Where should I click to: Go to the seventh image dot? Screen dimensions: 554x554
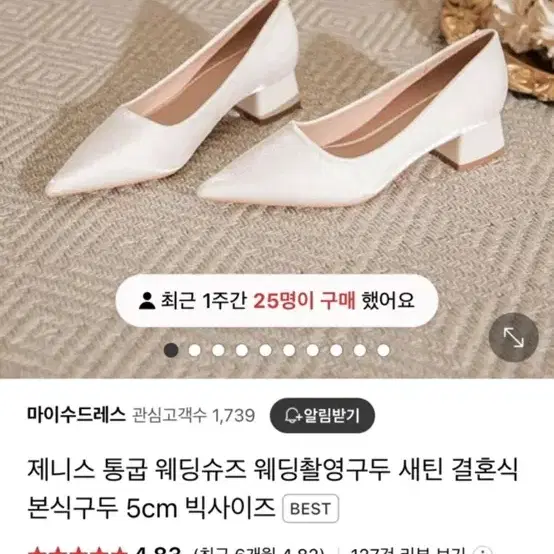(x=313, y=350)
